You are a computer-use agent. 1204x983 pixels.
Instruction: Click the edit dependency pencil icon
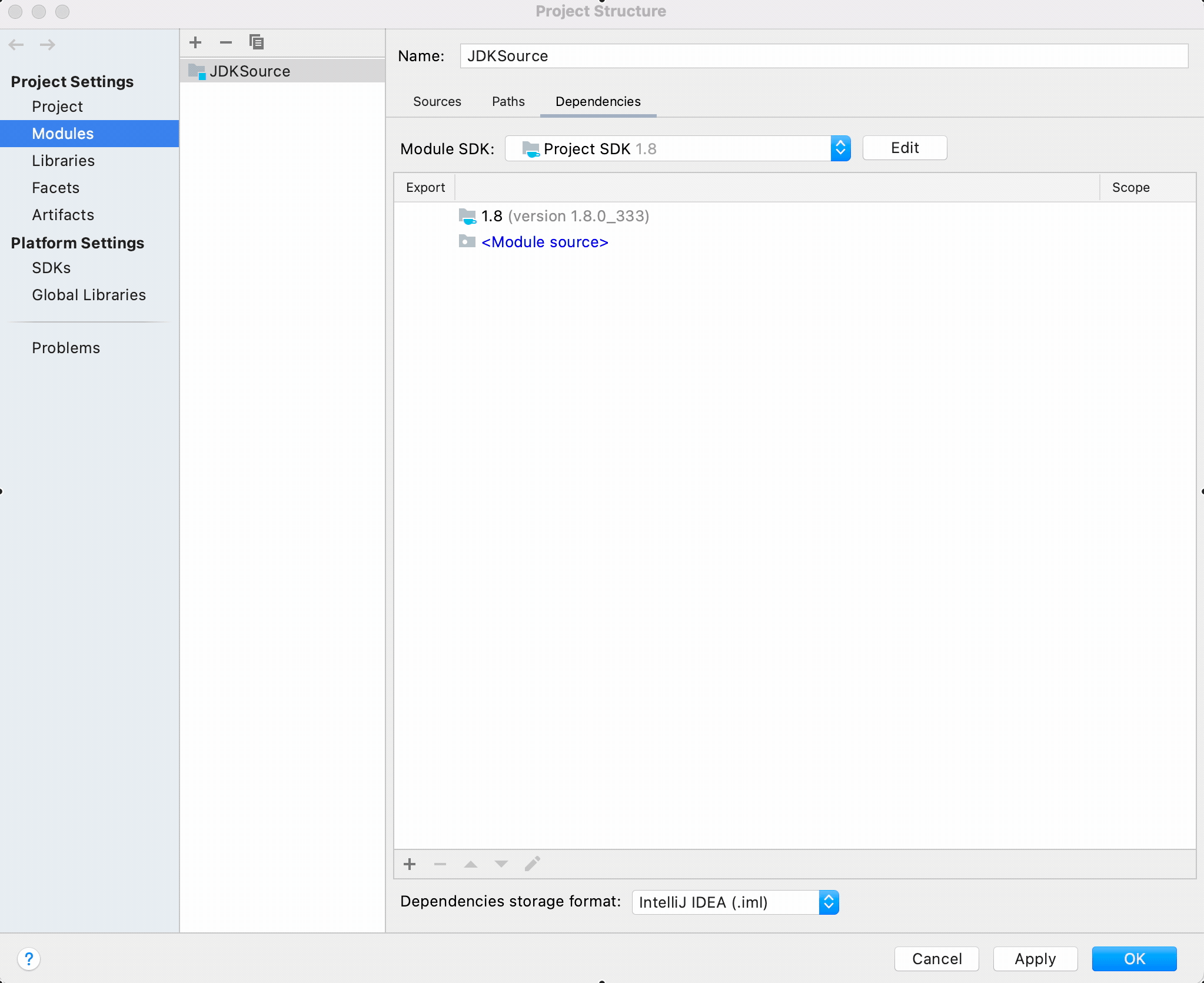click(x=533, y=864)
